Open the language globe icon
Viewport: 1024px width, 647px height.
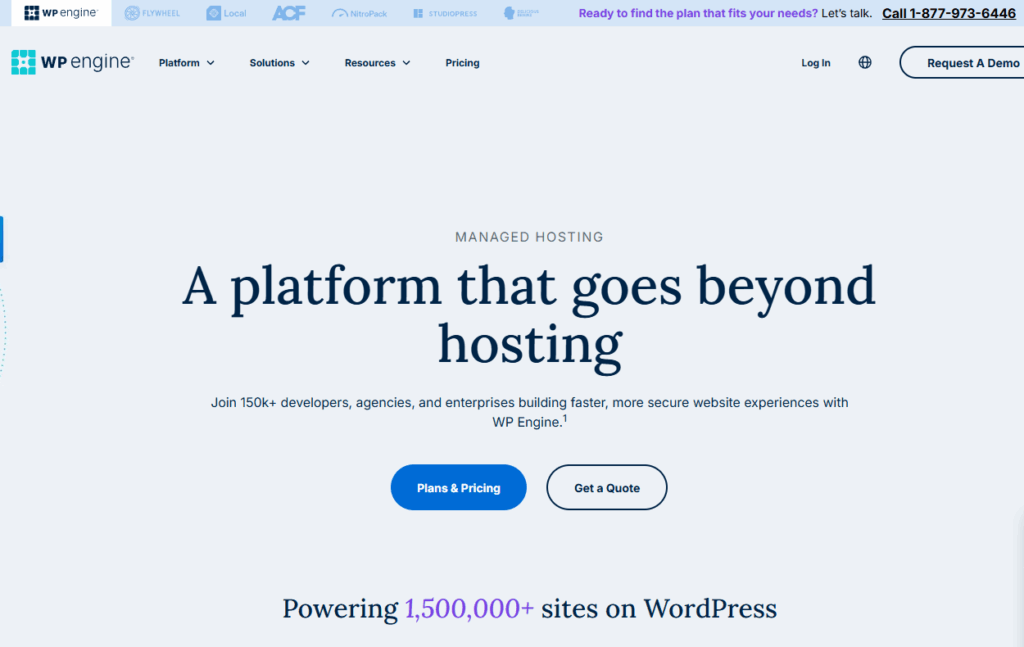pyautogui.click(x=865, y=62)
